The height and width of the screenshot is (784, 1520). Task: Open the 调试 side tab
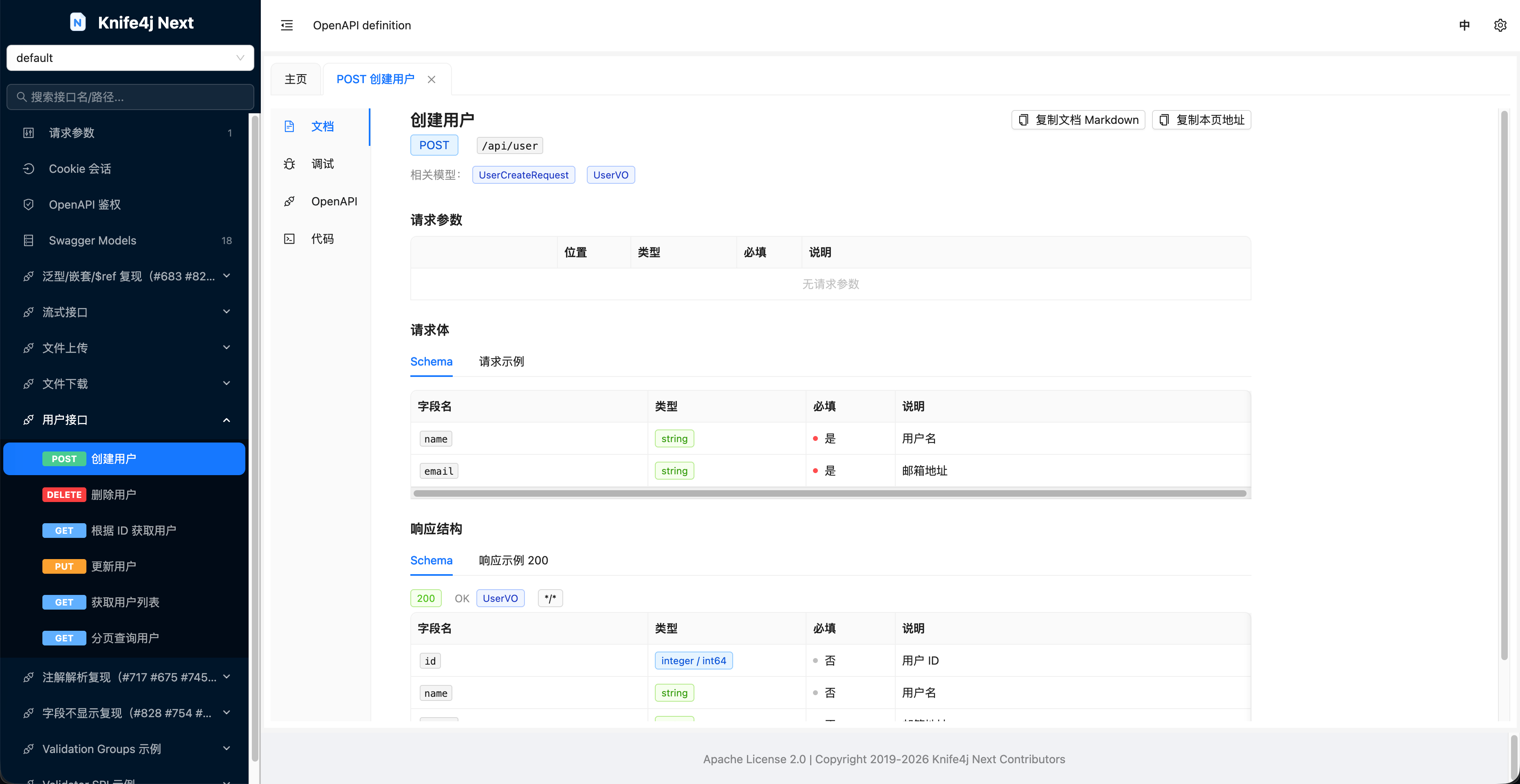[x=320, y=164]
